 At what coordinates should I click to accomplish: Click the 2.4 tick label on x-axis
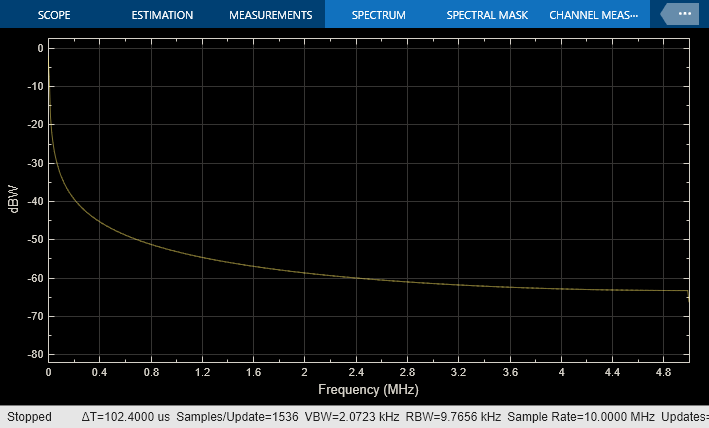[x=356, y=372]
